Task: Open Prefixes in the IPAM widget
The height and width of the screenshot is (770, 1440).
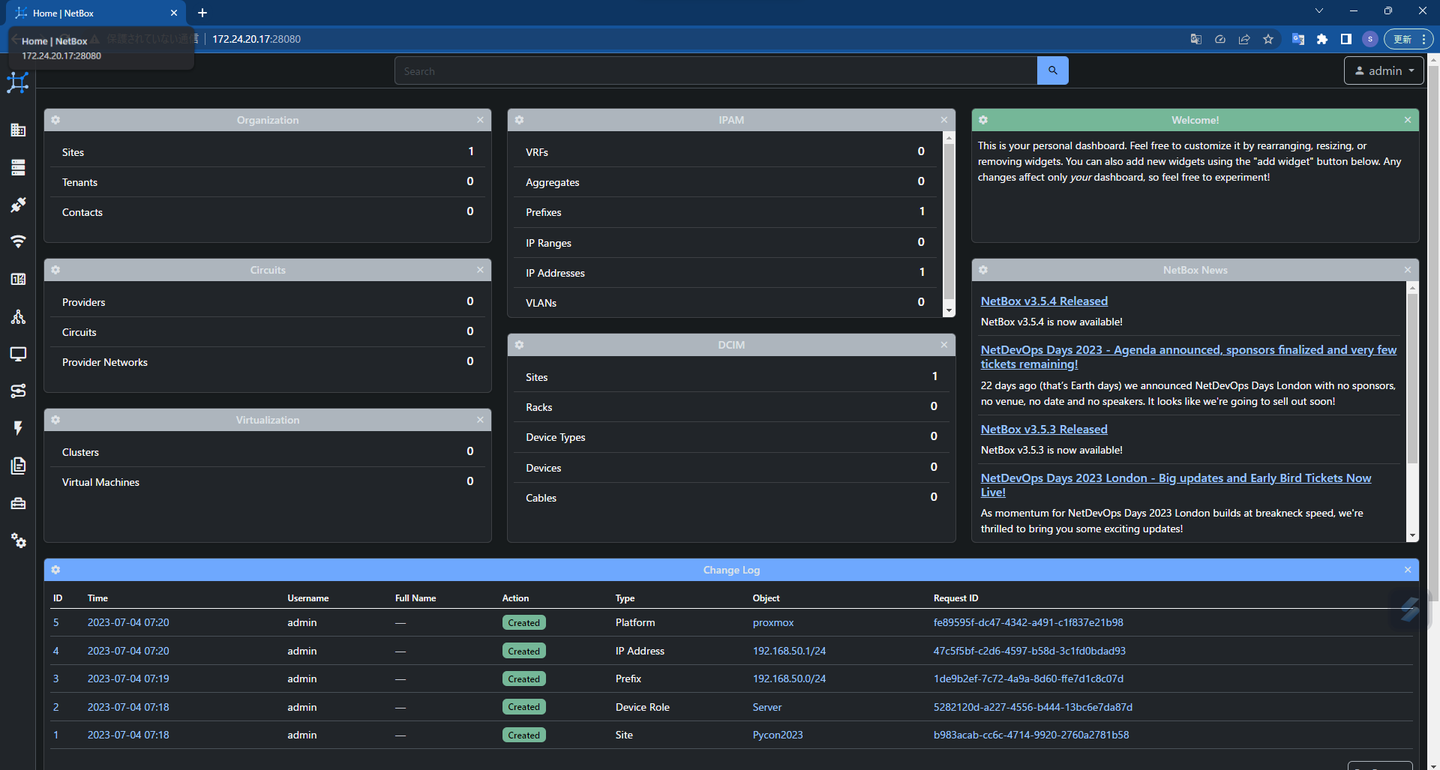Action: [544, 212]
